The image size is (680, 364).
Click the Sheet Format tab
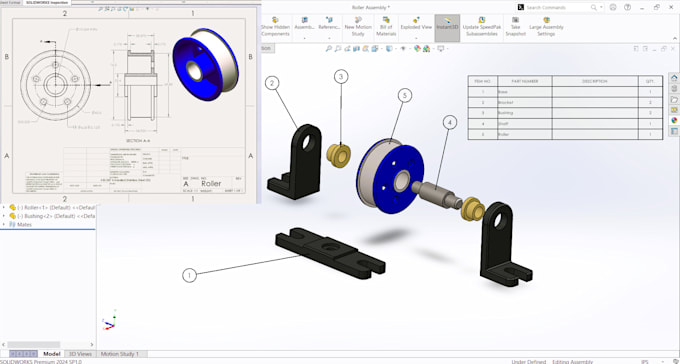point(10,3)
